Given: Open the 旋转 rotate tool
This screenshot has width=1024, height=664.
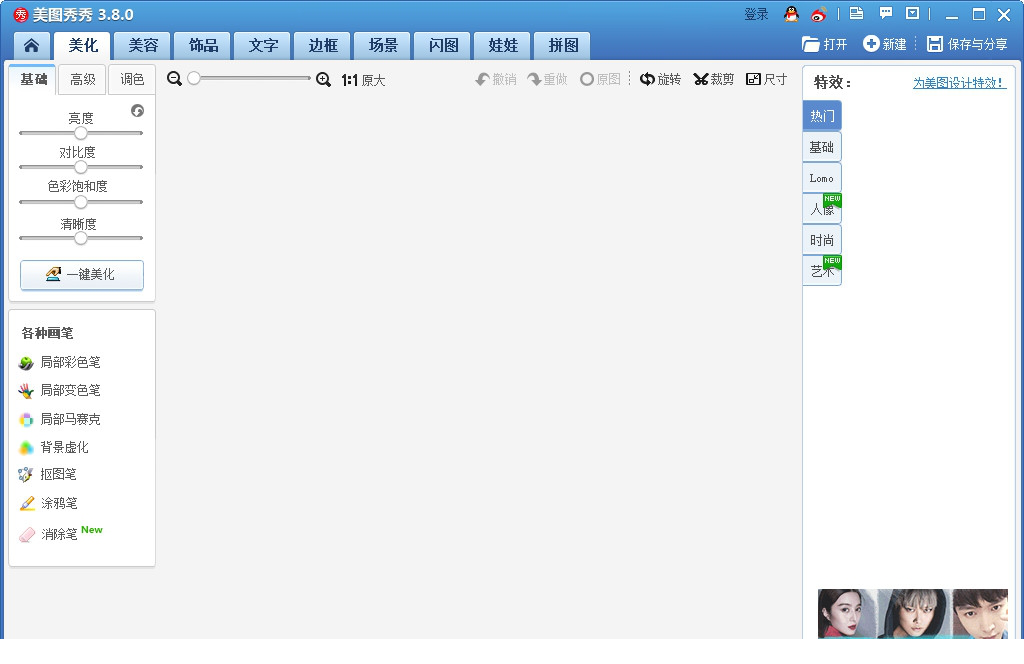Looking at the screenshot, I should 660,79.
